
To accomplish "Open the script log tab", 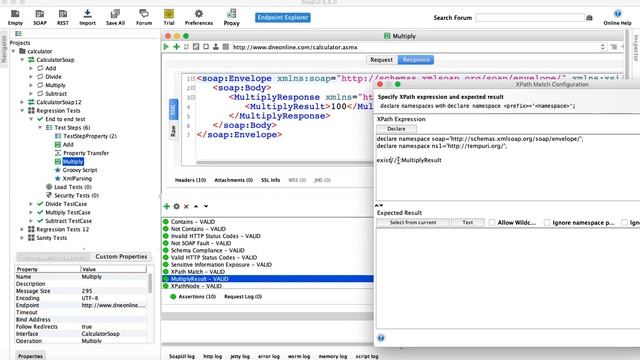I will tap(367, 356).
